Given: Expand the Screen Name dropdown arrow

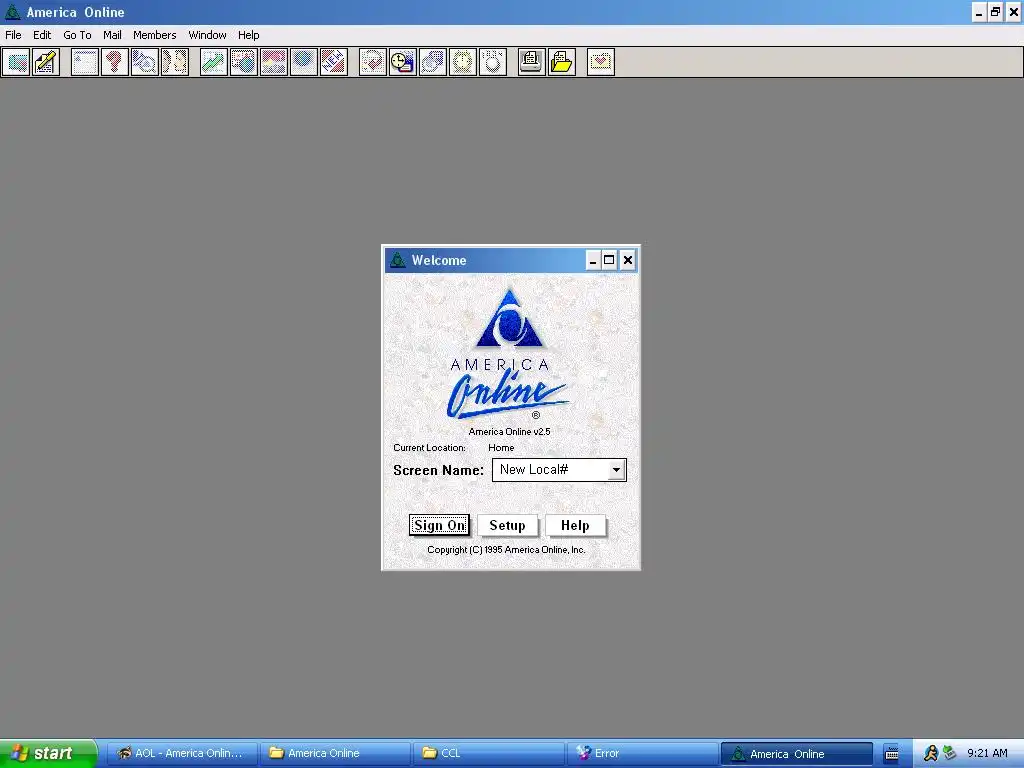Looking at the screenshot, I should tap(616, 470).
